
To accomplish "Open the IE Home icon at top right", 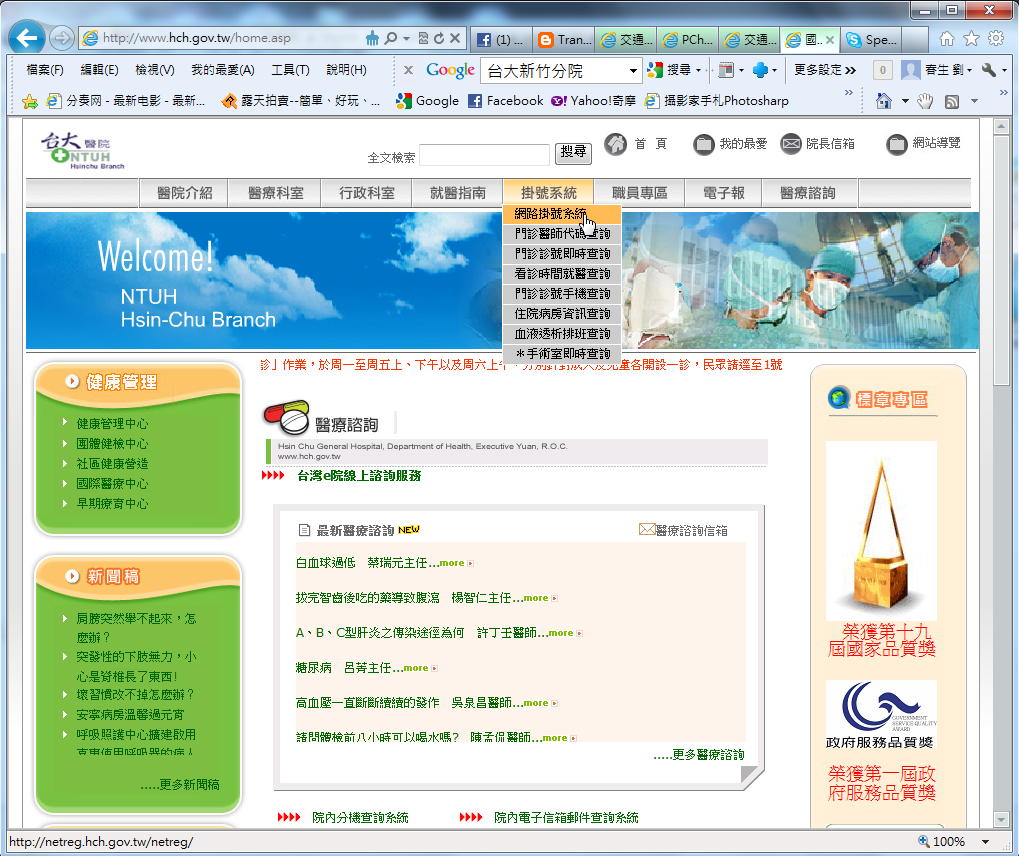I will [947, 39].
